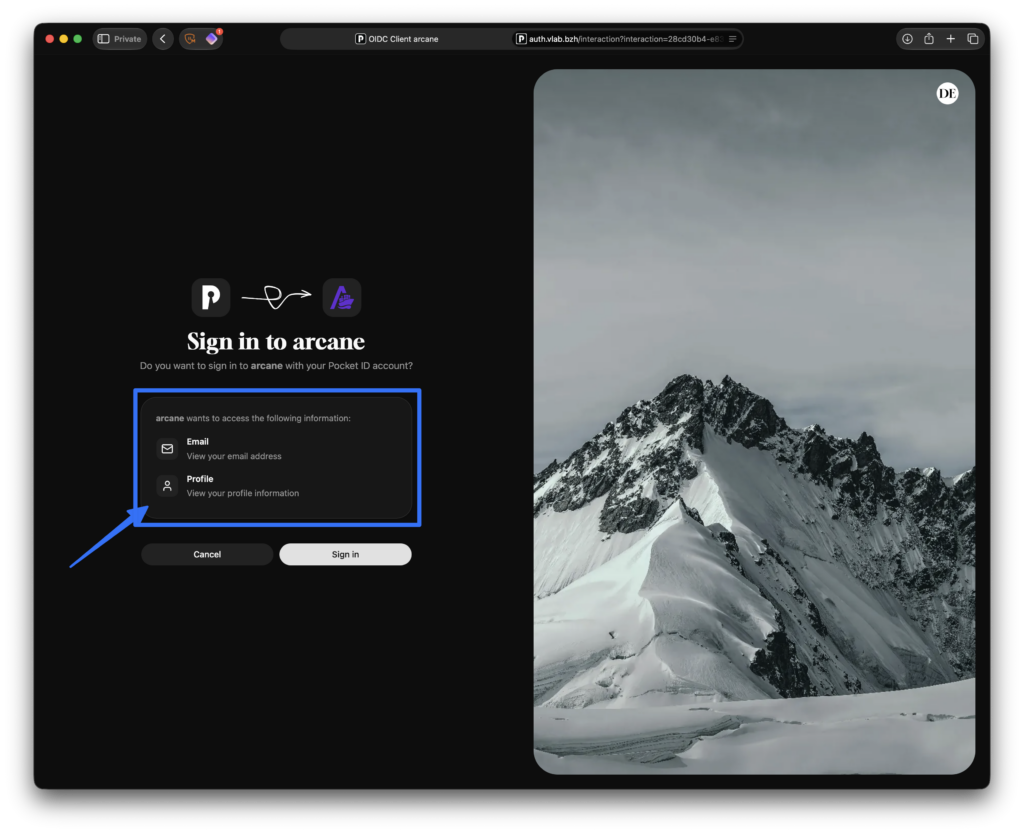This screenshot has width=1024, height=834.
Task: Click the Sign in button
Action: pos(345,554)
